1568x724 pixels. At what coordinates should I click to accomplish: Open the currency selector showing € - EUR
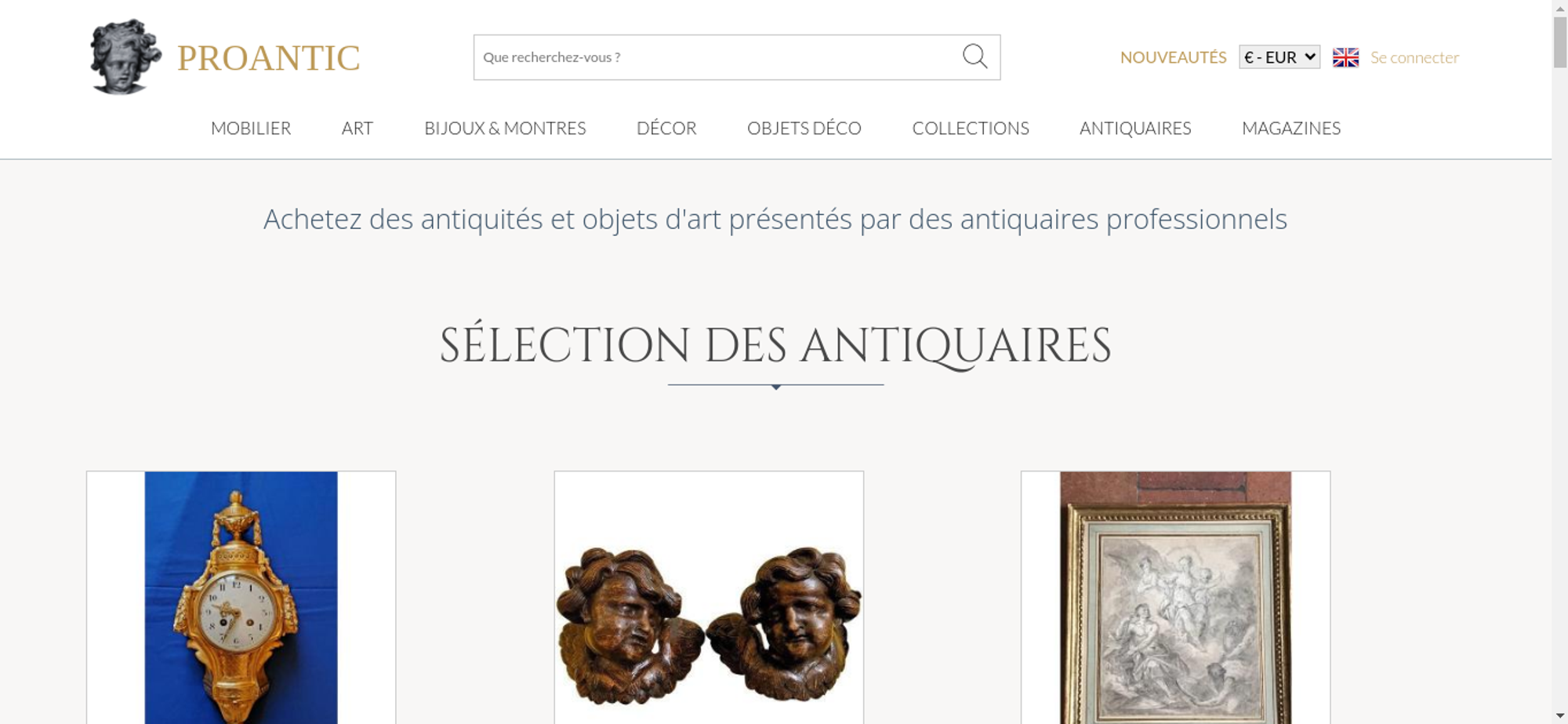coord(1279,57)
